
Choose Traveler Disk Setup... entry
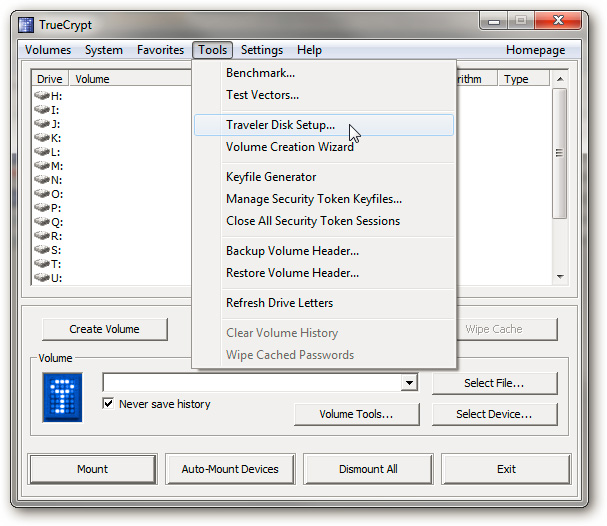[324, 125]
